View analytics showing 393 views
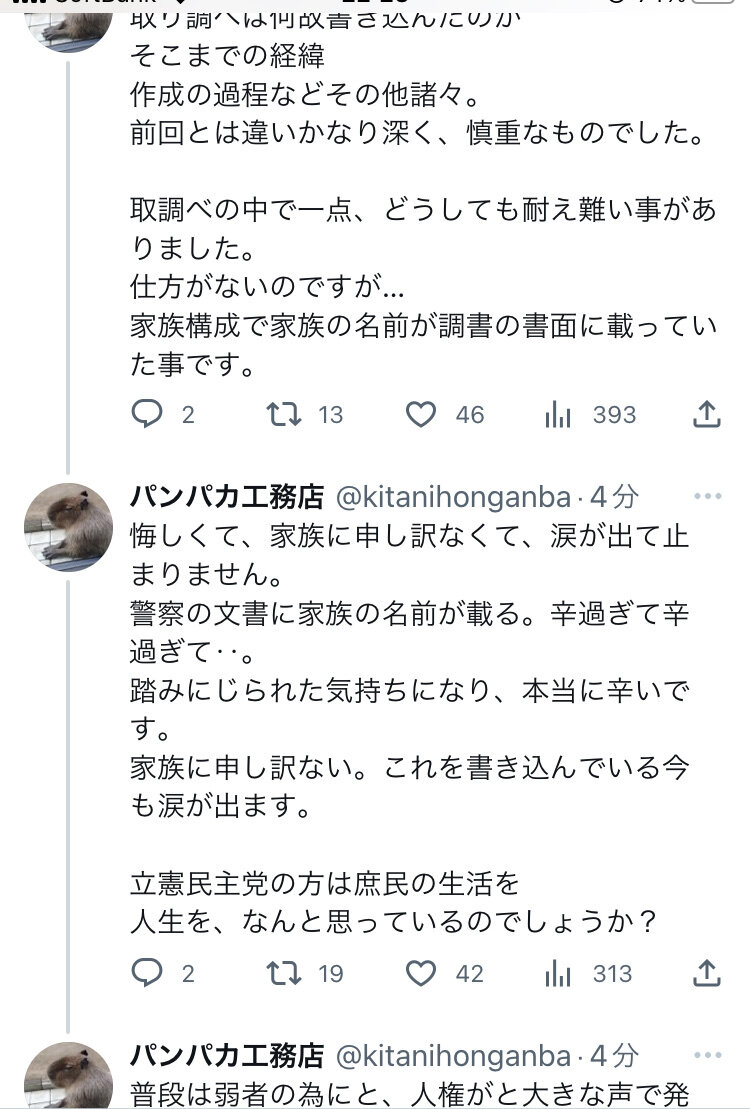750x1109 pixels. click(558, 414)
